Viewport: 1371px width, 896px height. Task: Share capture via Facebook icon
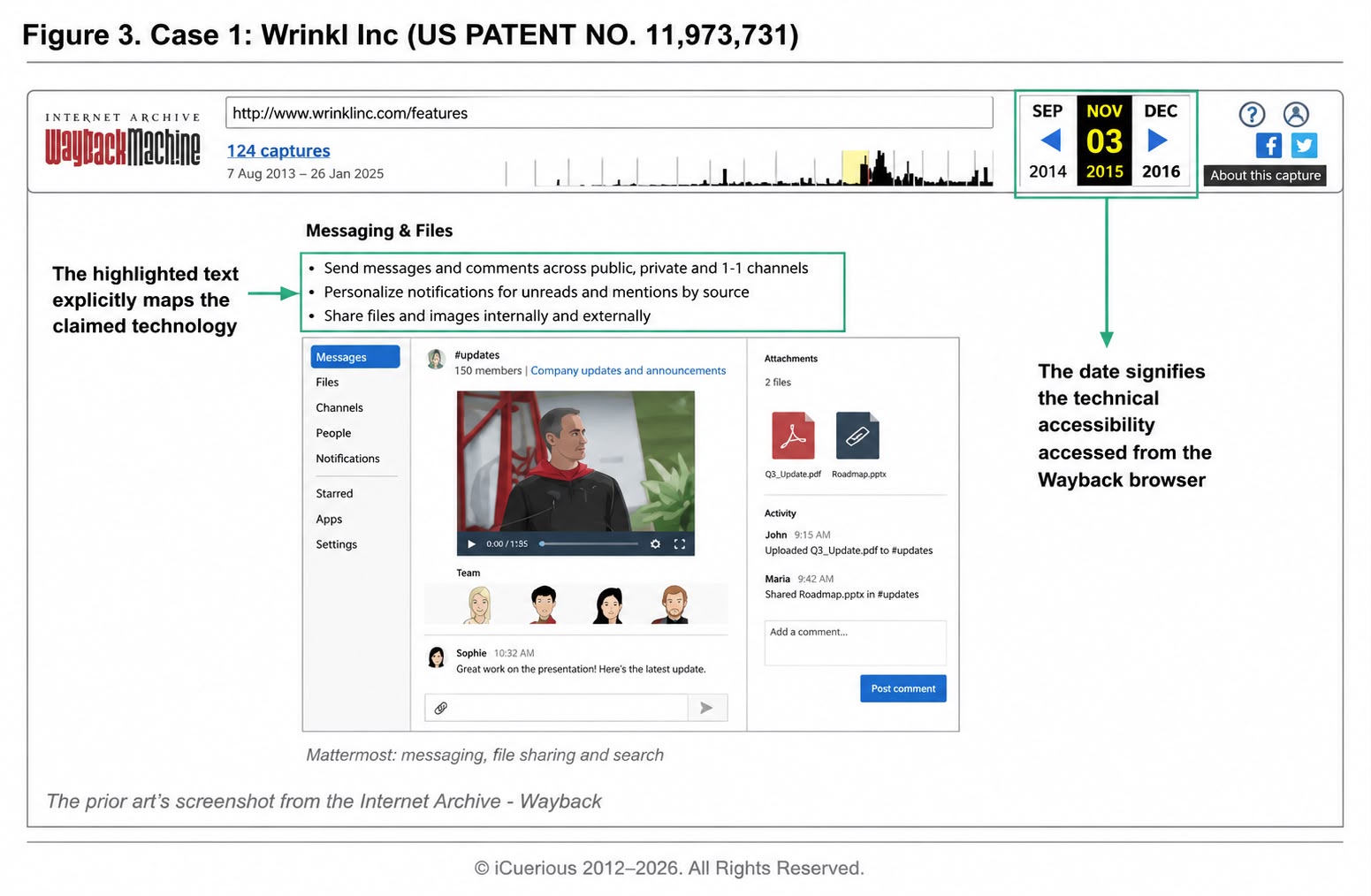(1268, 145)
